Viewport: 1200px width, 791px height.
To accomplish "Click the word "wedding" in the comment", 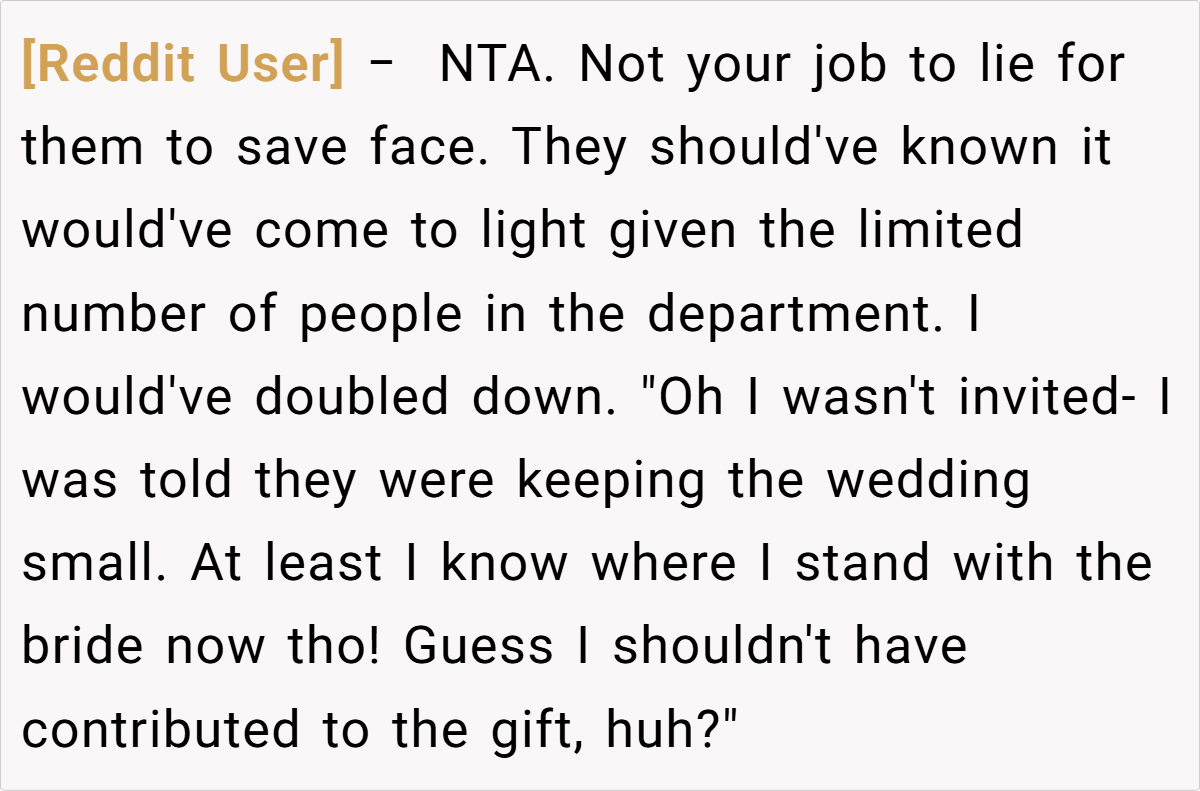I will click(x=929, y=480).
